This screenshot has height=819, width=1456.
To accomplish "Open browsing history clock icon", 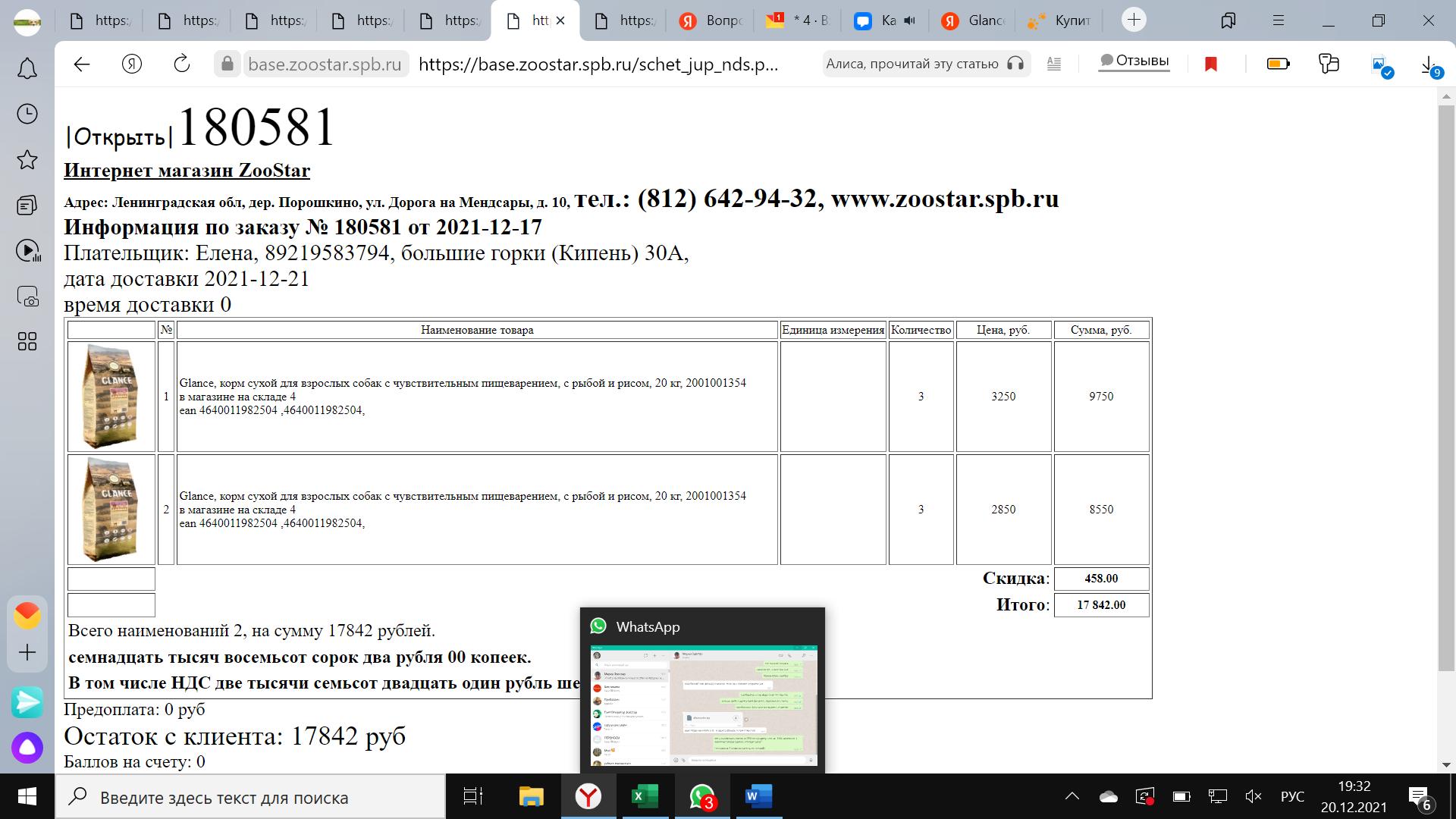I will [27, 114].
